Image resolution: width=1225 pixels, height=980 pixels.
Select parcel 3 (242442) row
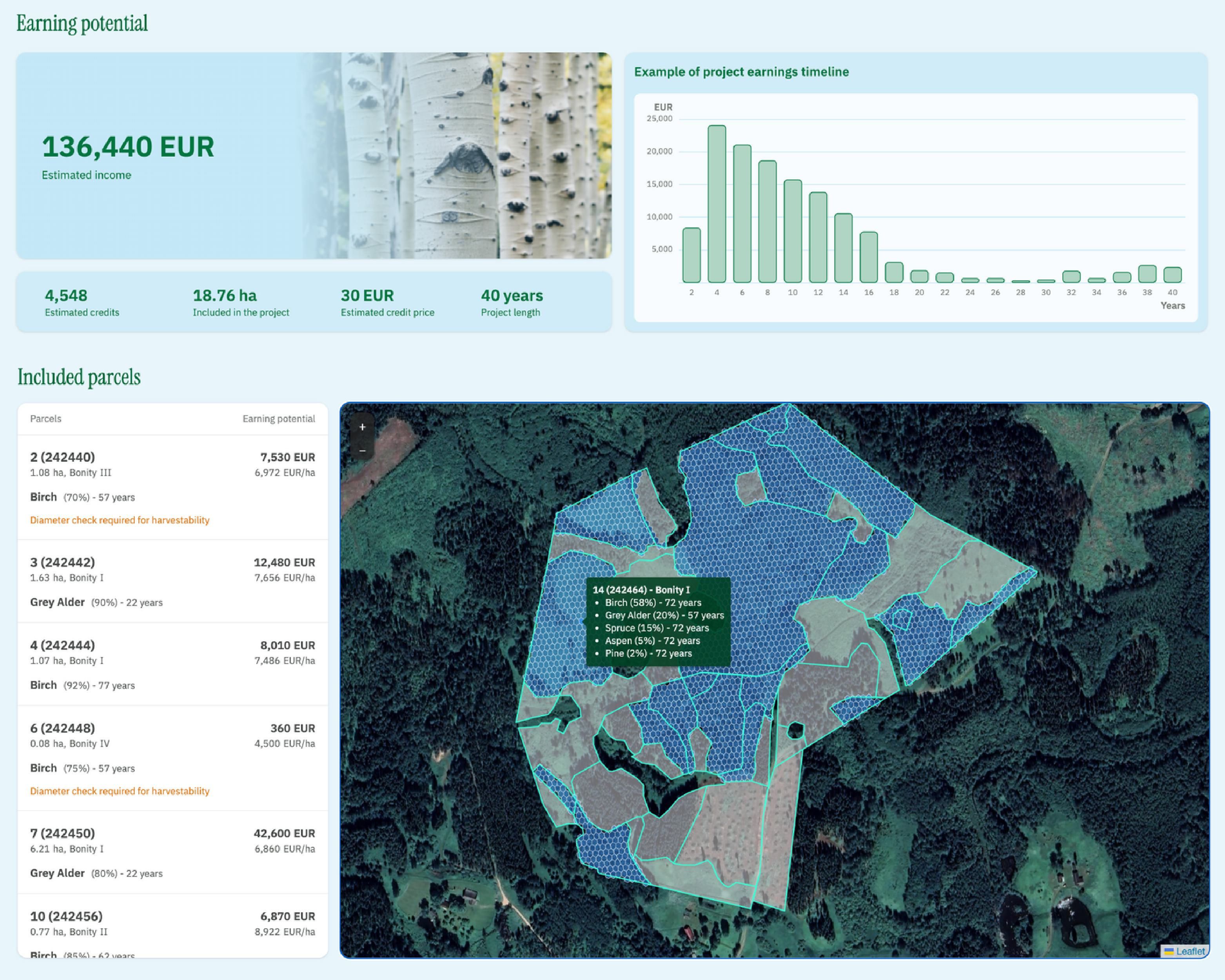(x=173, y=581)
